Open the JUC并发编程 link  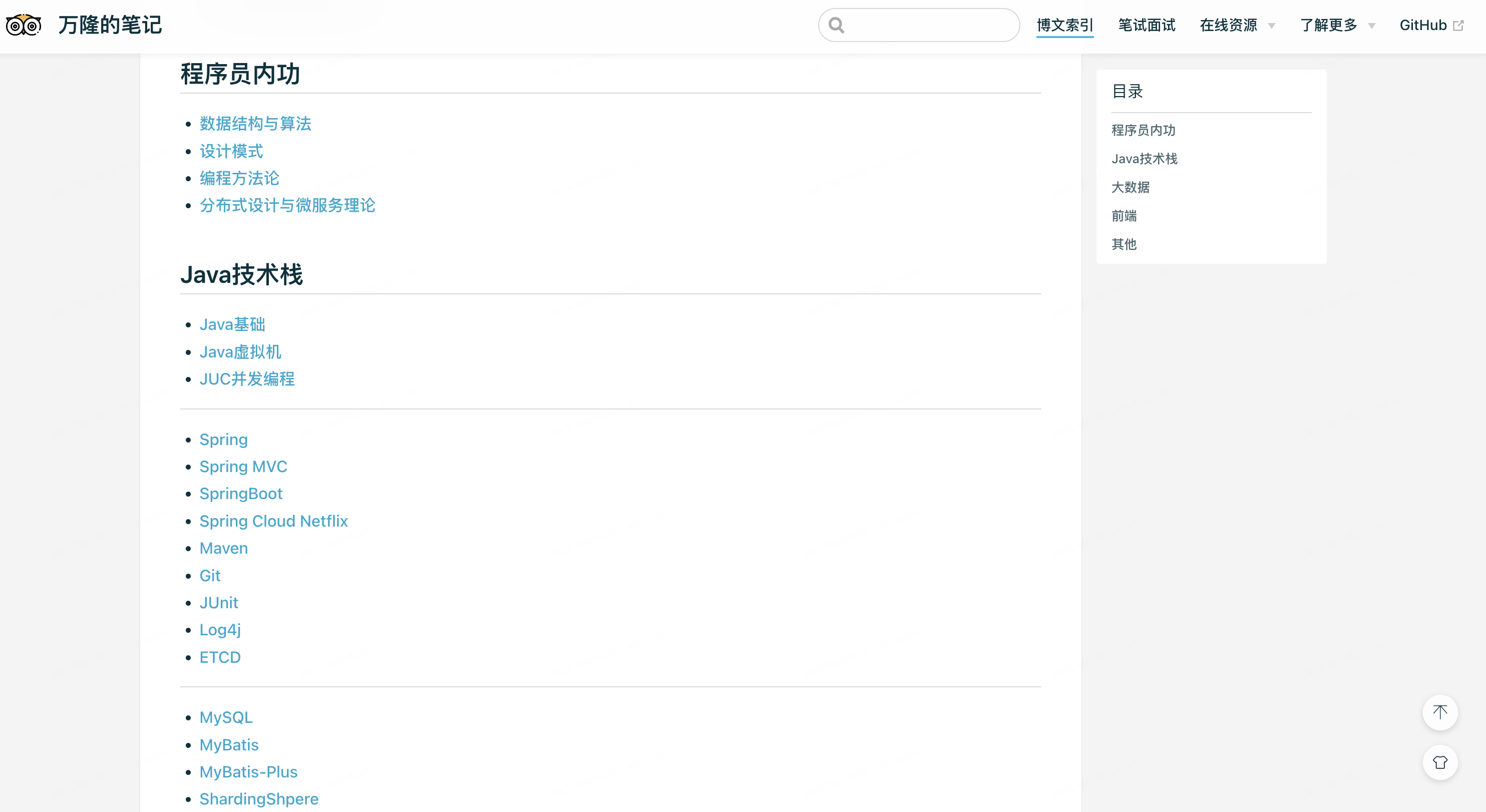[247, 379]
